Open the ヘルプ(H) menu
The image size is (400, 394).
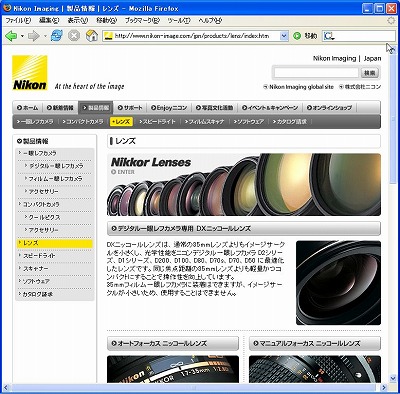tap(210, 21)
